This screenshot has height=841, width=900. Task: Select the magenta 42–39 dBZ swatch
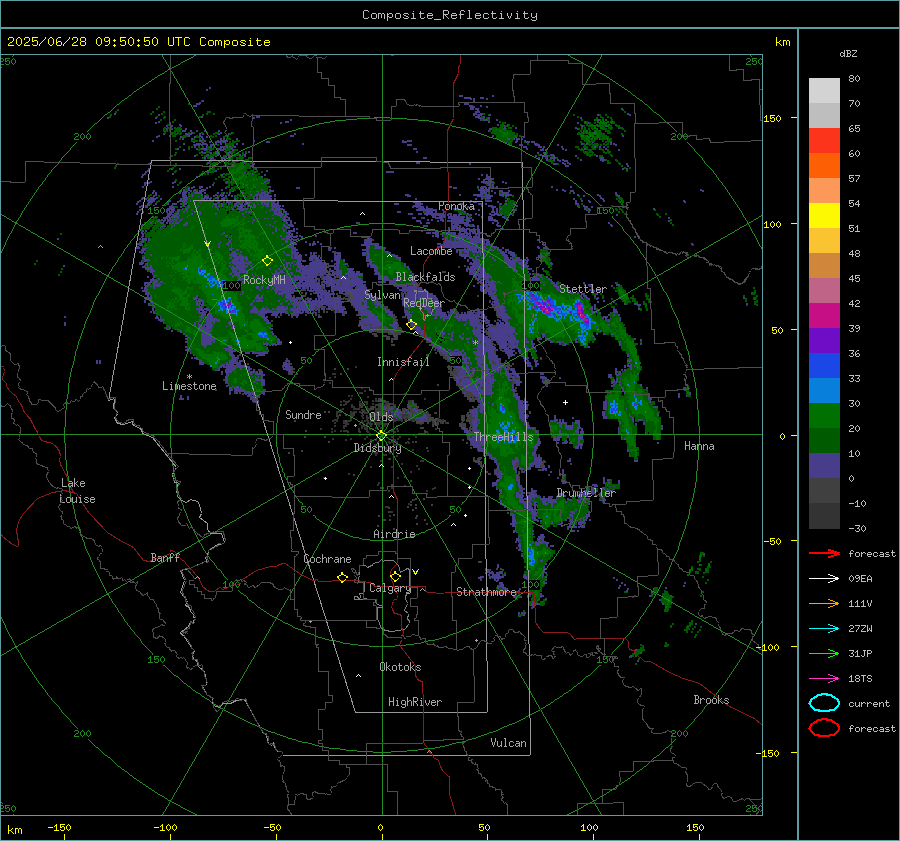[x=824, y=316]
